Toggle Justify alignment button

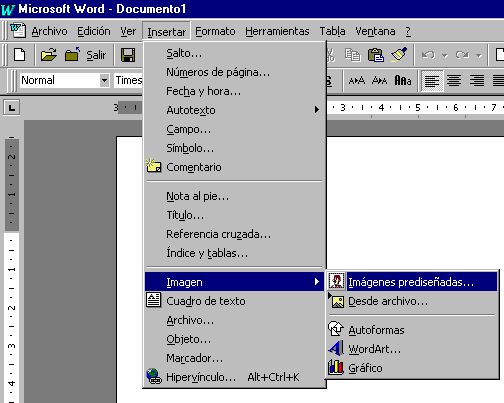tap(498, 81)
